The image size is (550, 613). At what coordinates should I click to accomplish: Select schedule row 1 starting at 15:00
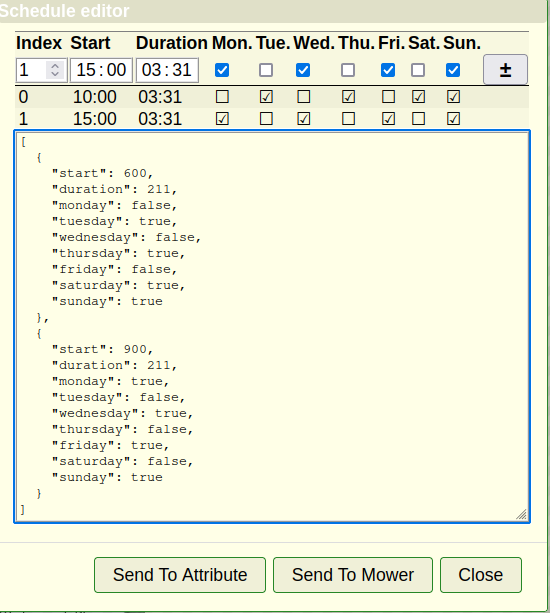pyautogui.click(x=272, y=118)
